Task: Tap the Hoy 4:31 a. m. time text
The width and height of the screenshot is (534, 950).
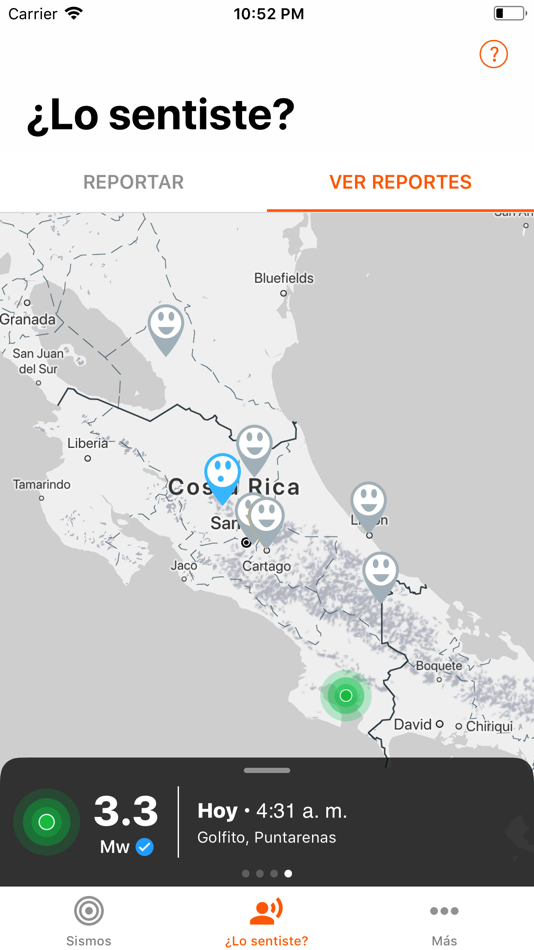Action: pyautogui.click(x=272, y=811)
